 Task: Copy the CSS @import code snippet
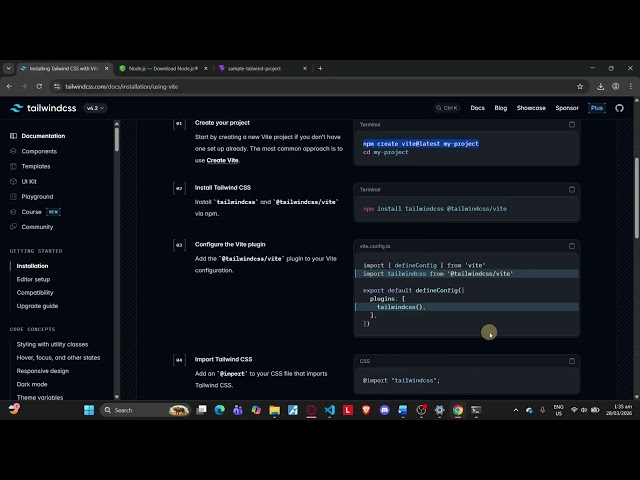(572, 361)
